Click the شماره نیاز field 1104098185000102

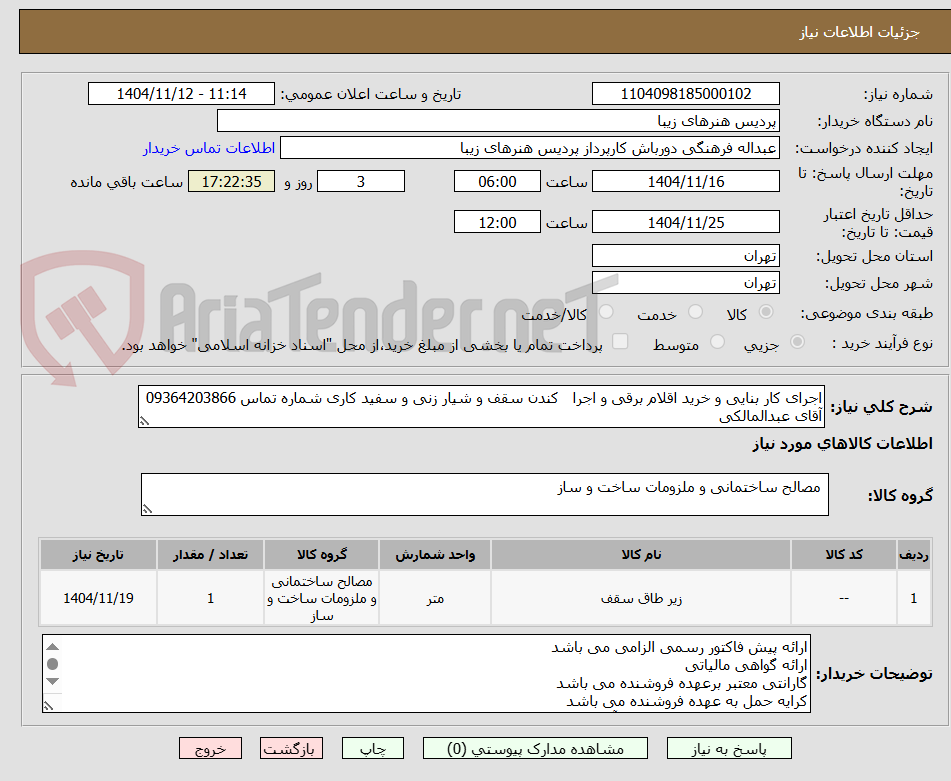[685, 94]
